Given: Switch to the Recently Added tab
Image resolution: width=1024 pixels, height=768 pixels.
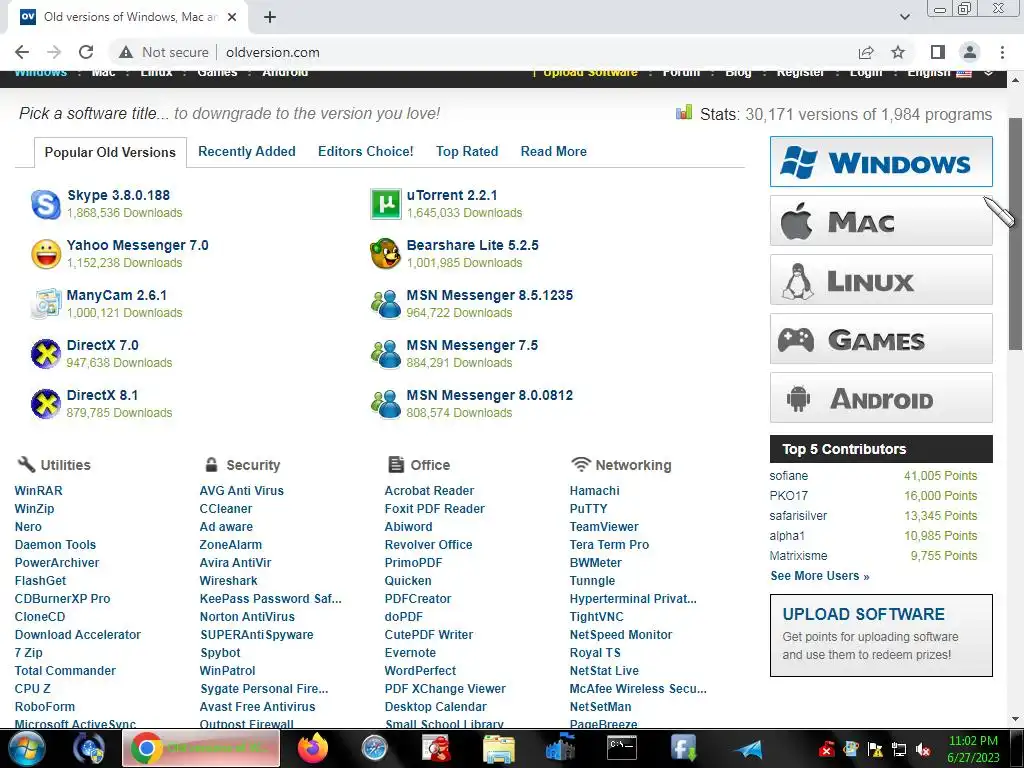Looking at the screenshot, I should pos(247,152).
